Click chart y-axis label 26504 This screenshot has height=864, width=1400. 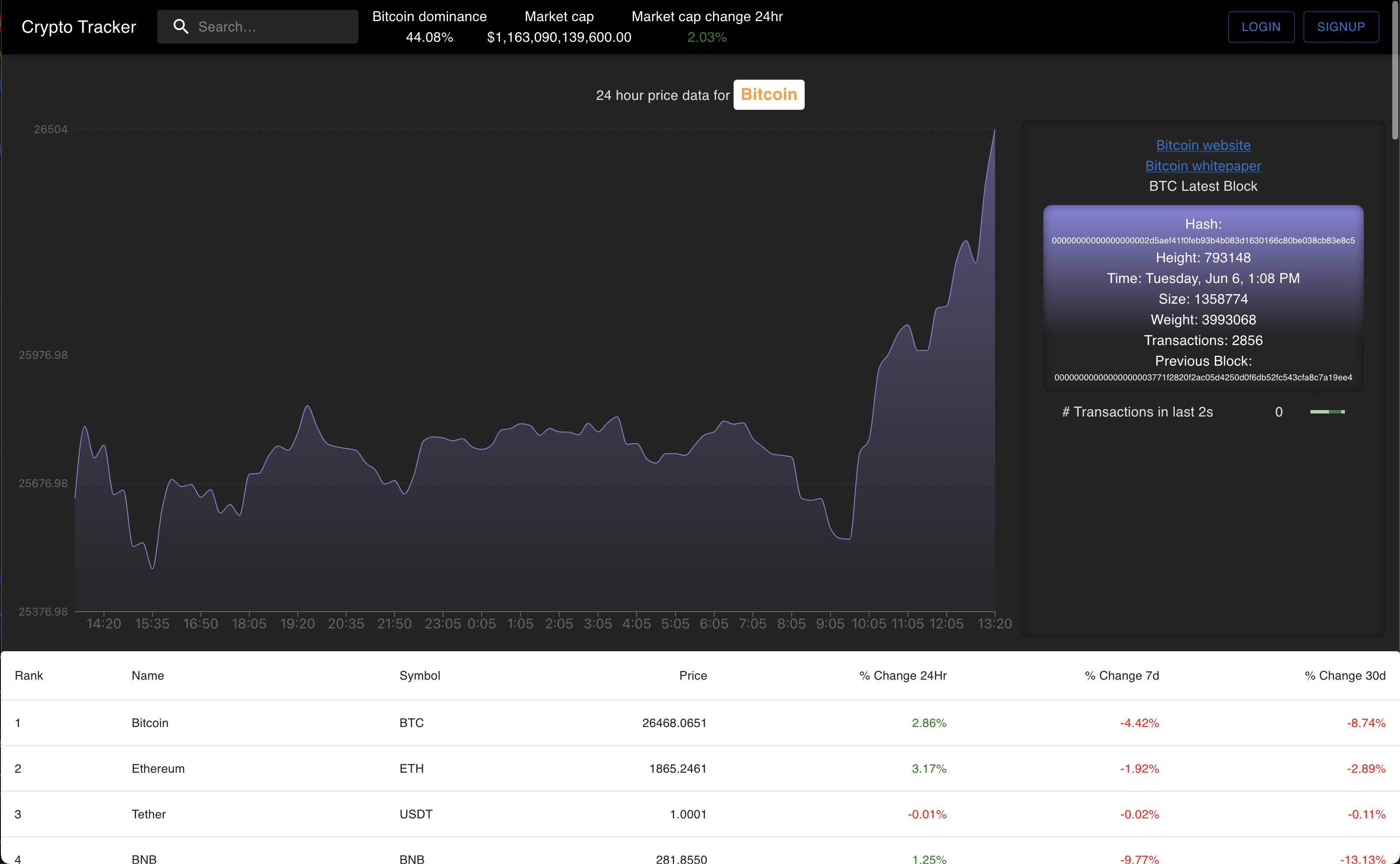[50, 129]
